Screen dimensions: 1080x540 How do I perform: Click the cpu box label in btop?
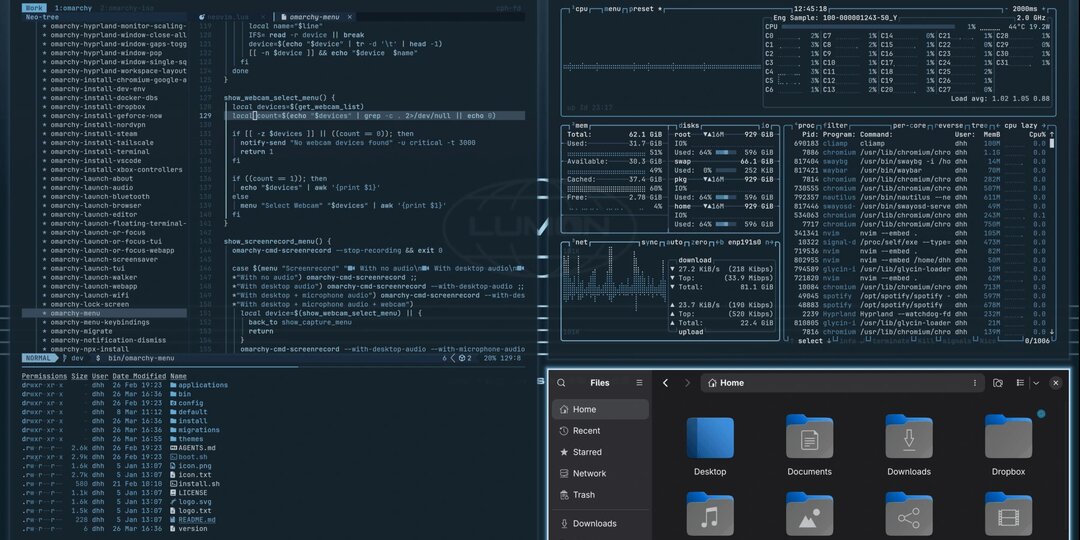point(580,9)
